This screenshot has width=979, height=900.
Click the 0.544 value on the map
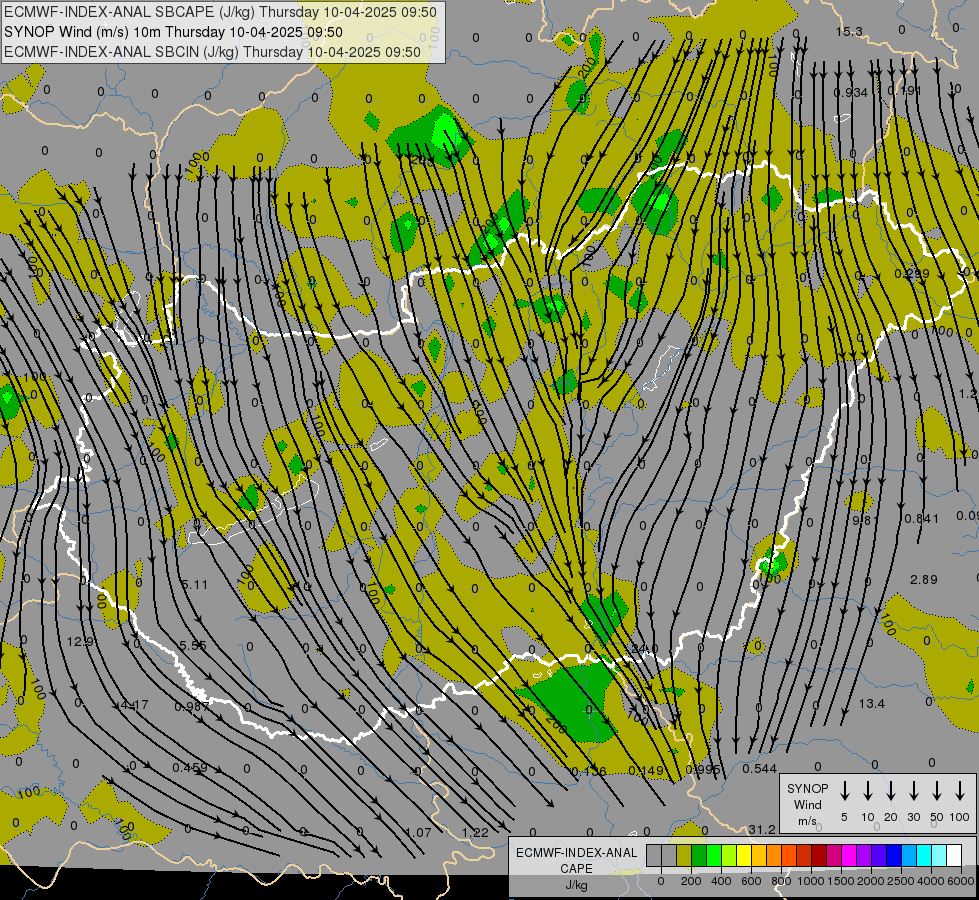[759, 769]
